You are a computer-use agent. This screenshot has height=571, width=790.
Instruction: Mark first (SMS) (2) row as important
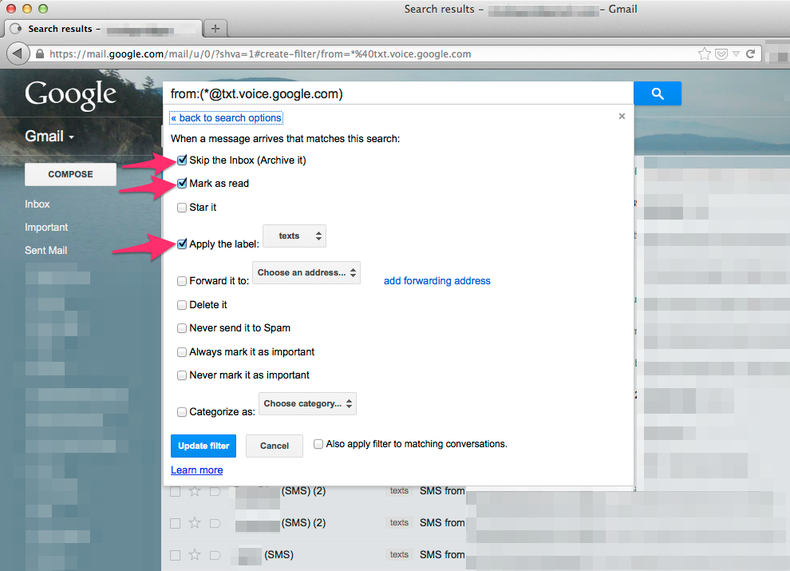tap(215, 491)
